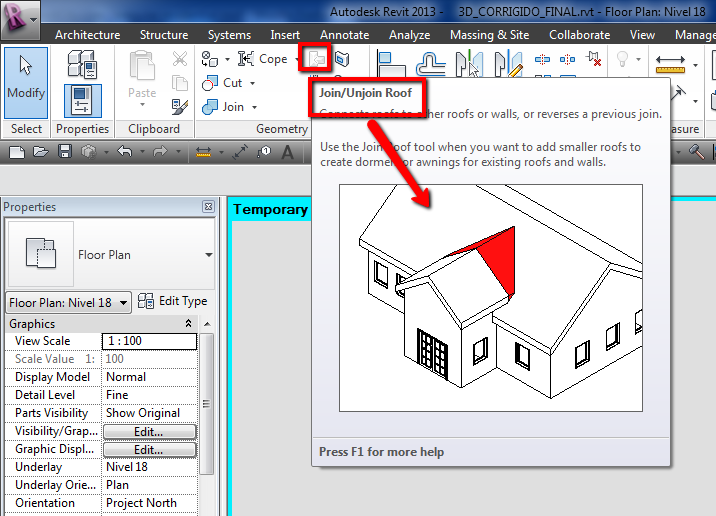Viewport: 716px width, 516px height.
Task: Open the Annotate ribbon tab
Action: (x=344, y=35)
